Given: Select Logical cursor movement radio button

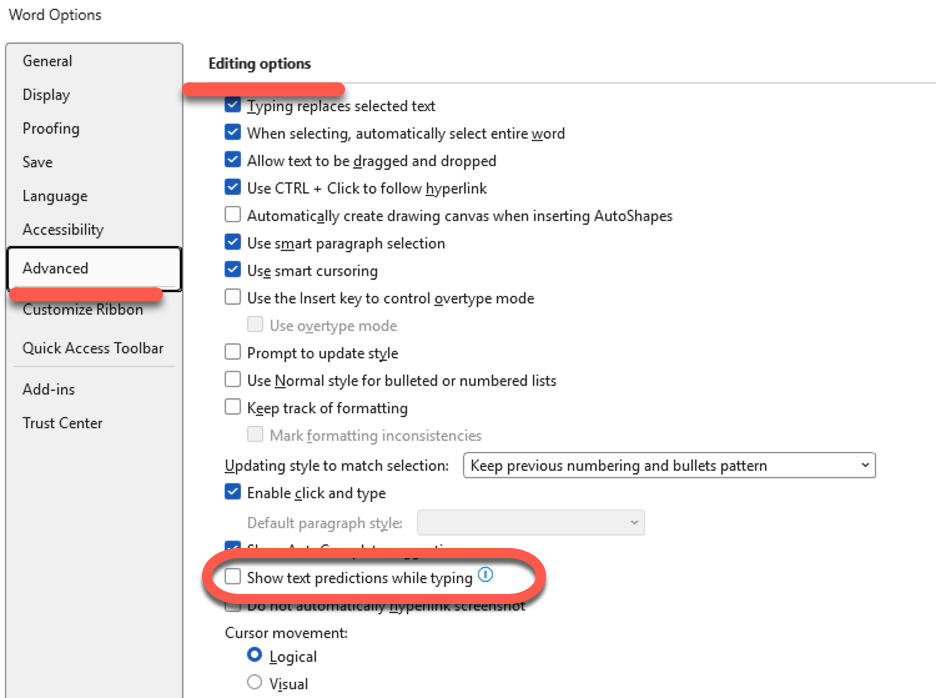Looking at the screenshot, I should pos(254,655).
